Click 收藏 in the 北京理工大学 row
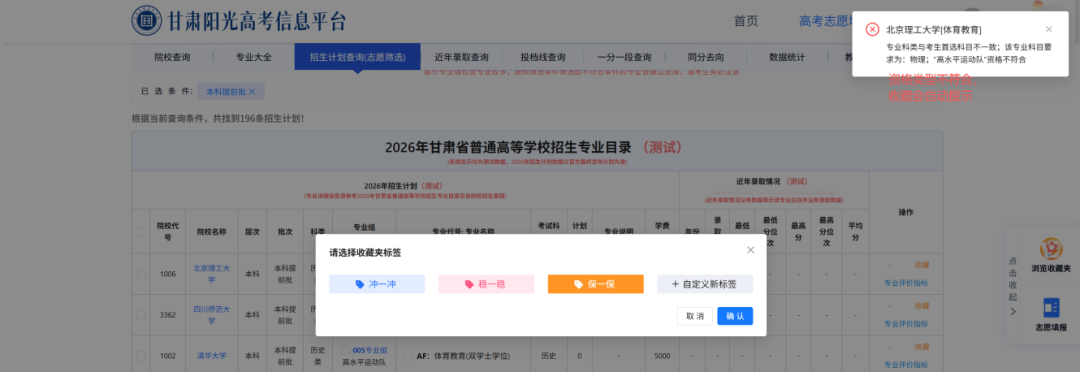The width and height of the screenshot is (1080, 372). pos(922,265)
